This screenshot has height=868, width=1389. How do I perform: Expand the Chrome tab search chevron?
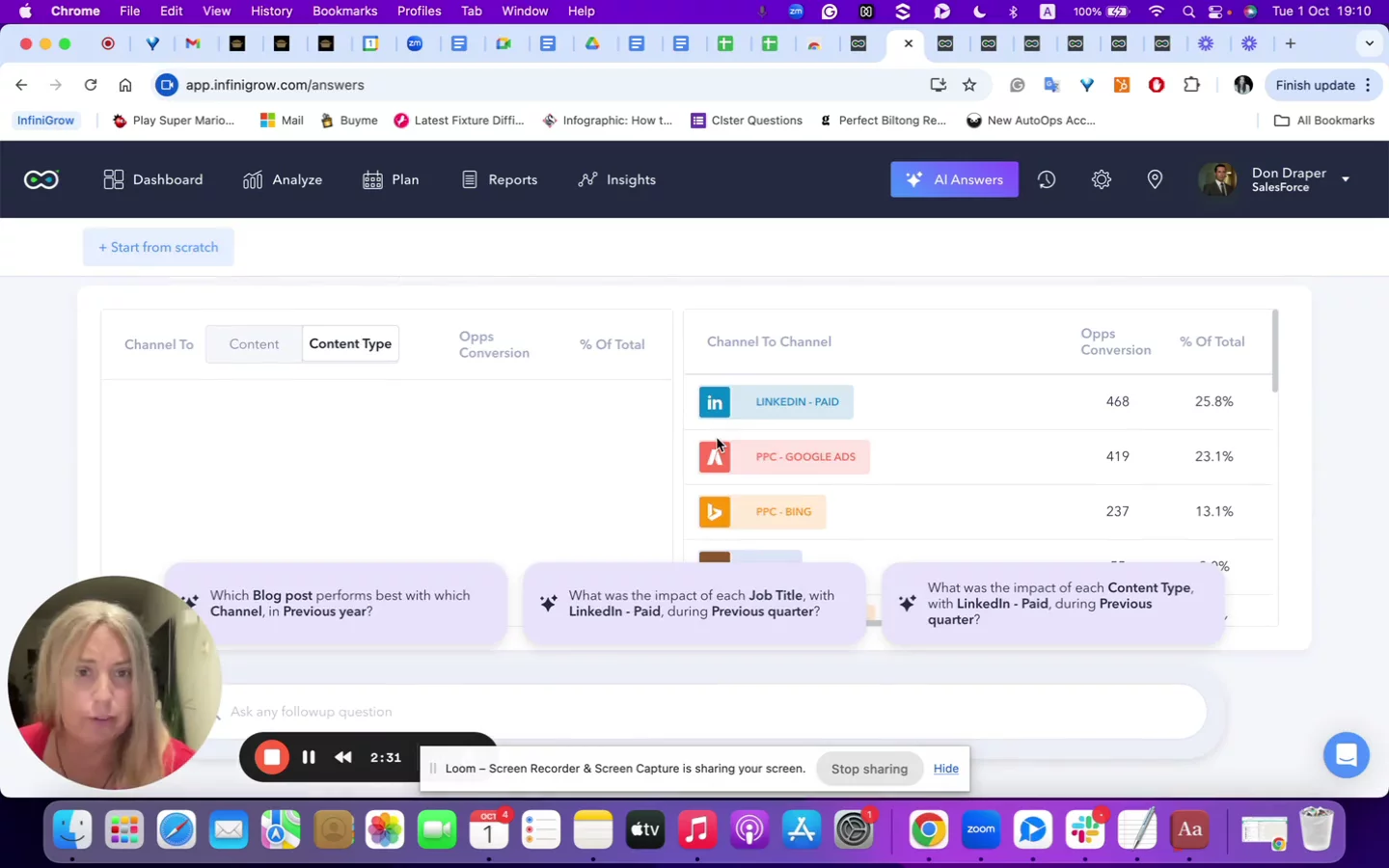coord(1369,43)
